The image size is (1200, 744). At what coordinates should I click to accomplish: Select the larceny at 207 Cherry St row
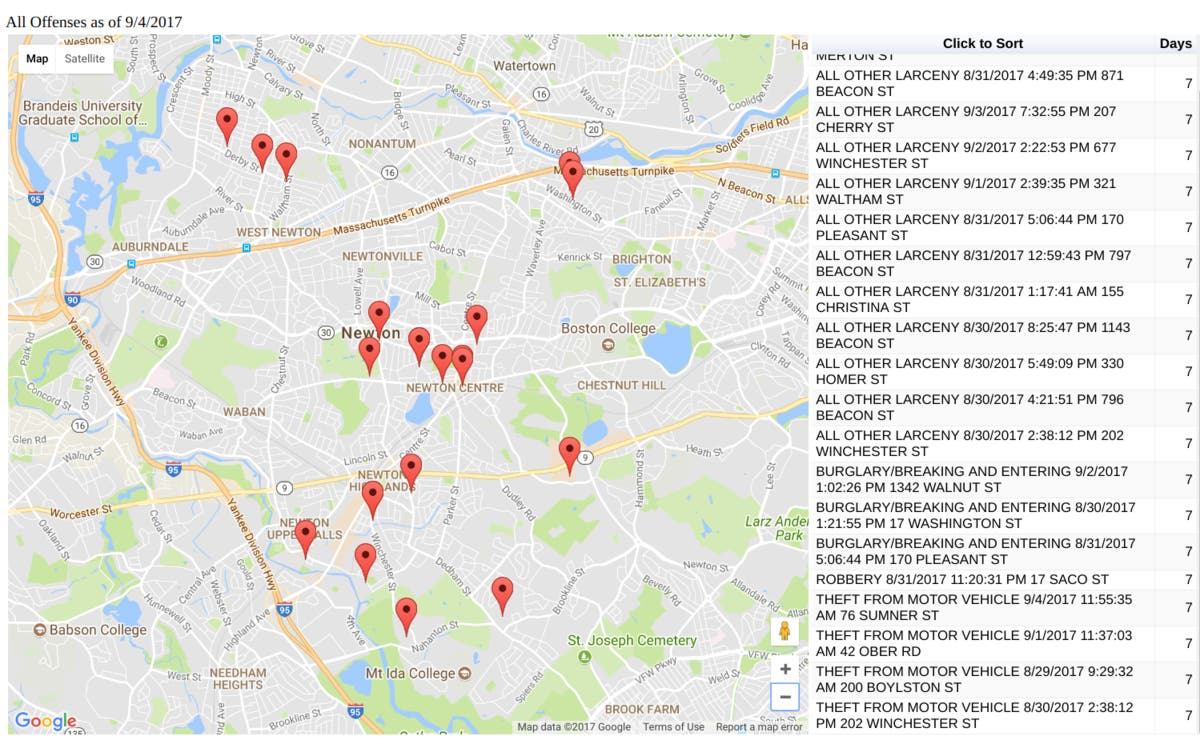pyautogui.click(x=980, y=119)
